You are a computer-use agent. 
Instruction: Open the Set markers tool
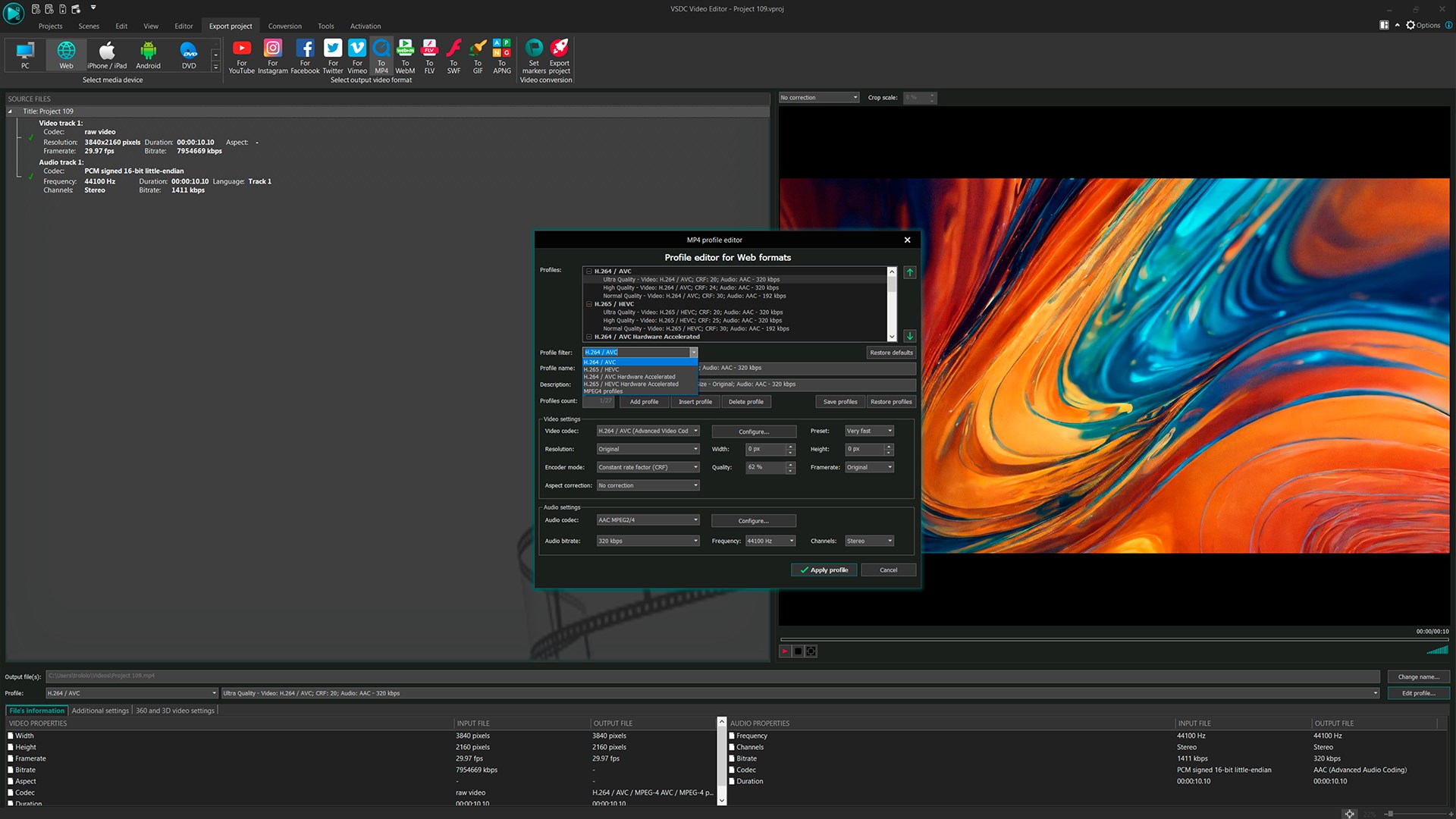coord(534,55)
